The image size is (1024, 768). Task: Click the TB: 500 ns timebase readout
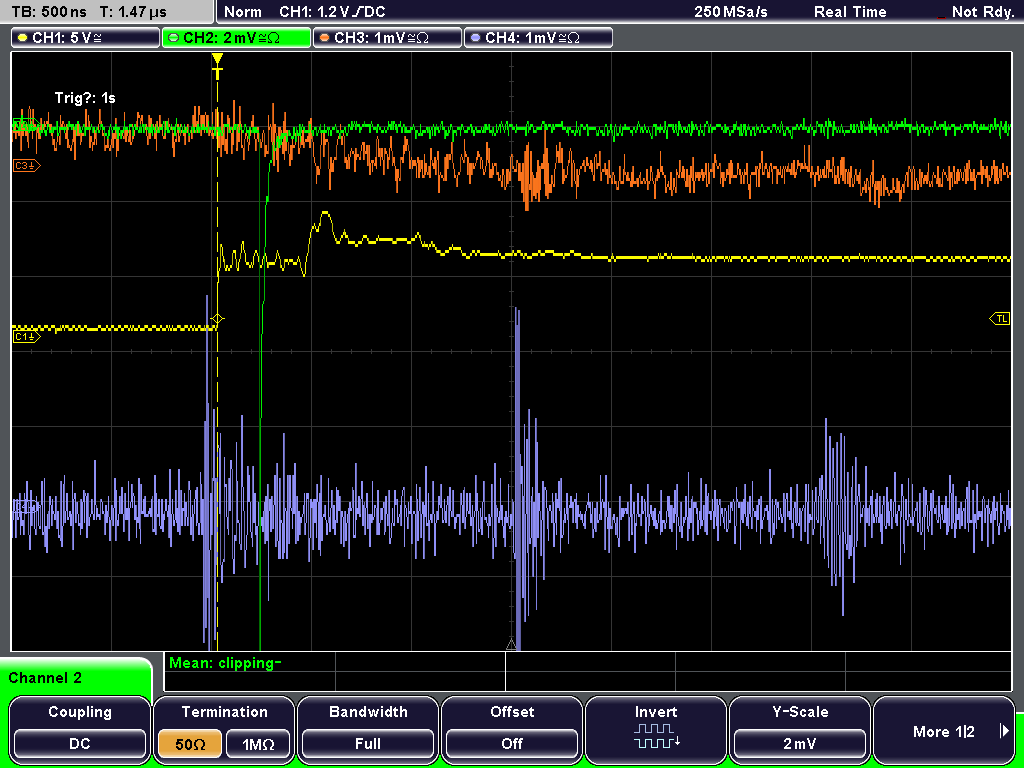[49, 12]
